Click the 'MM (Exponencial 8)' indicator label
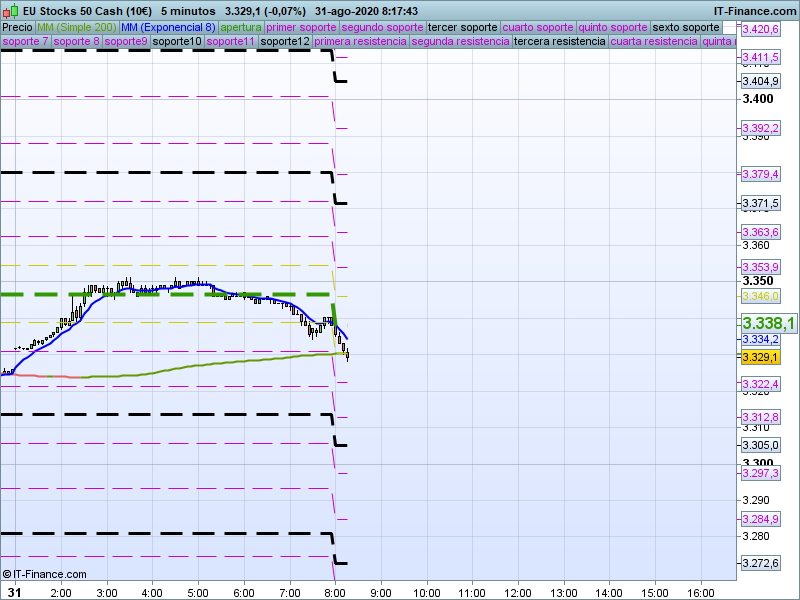Viewport: 800px width, 600px height. point(161,27)
